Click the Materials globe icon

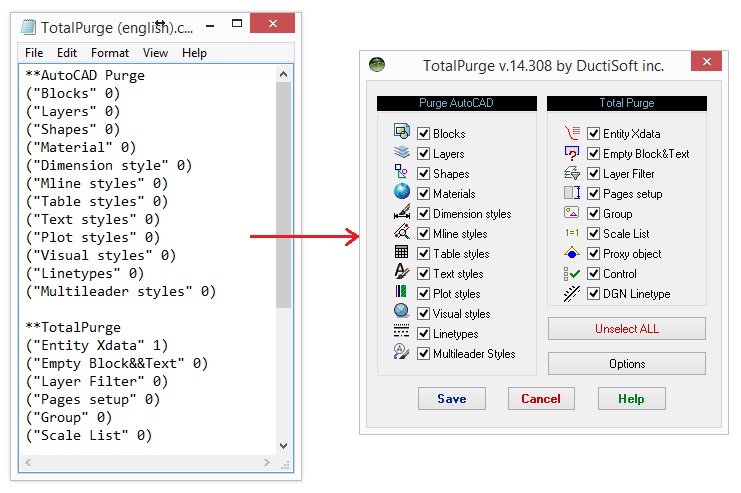402,193
